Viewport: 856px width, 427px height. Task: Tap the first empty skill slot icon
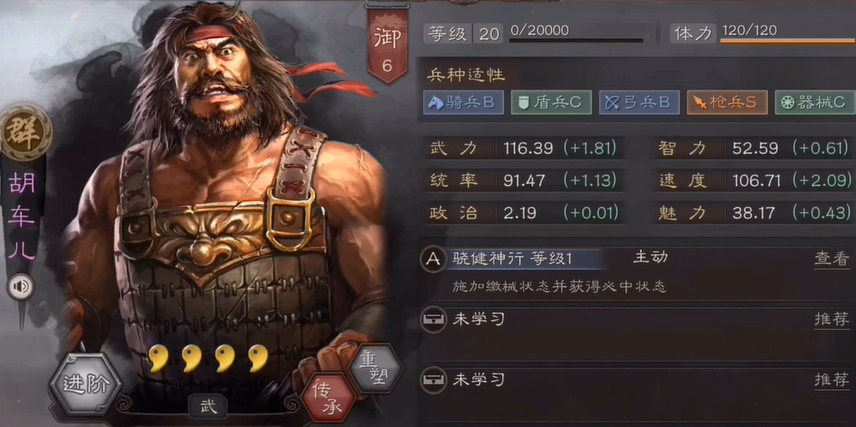433,320
